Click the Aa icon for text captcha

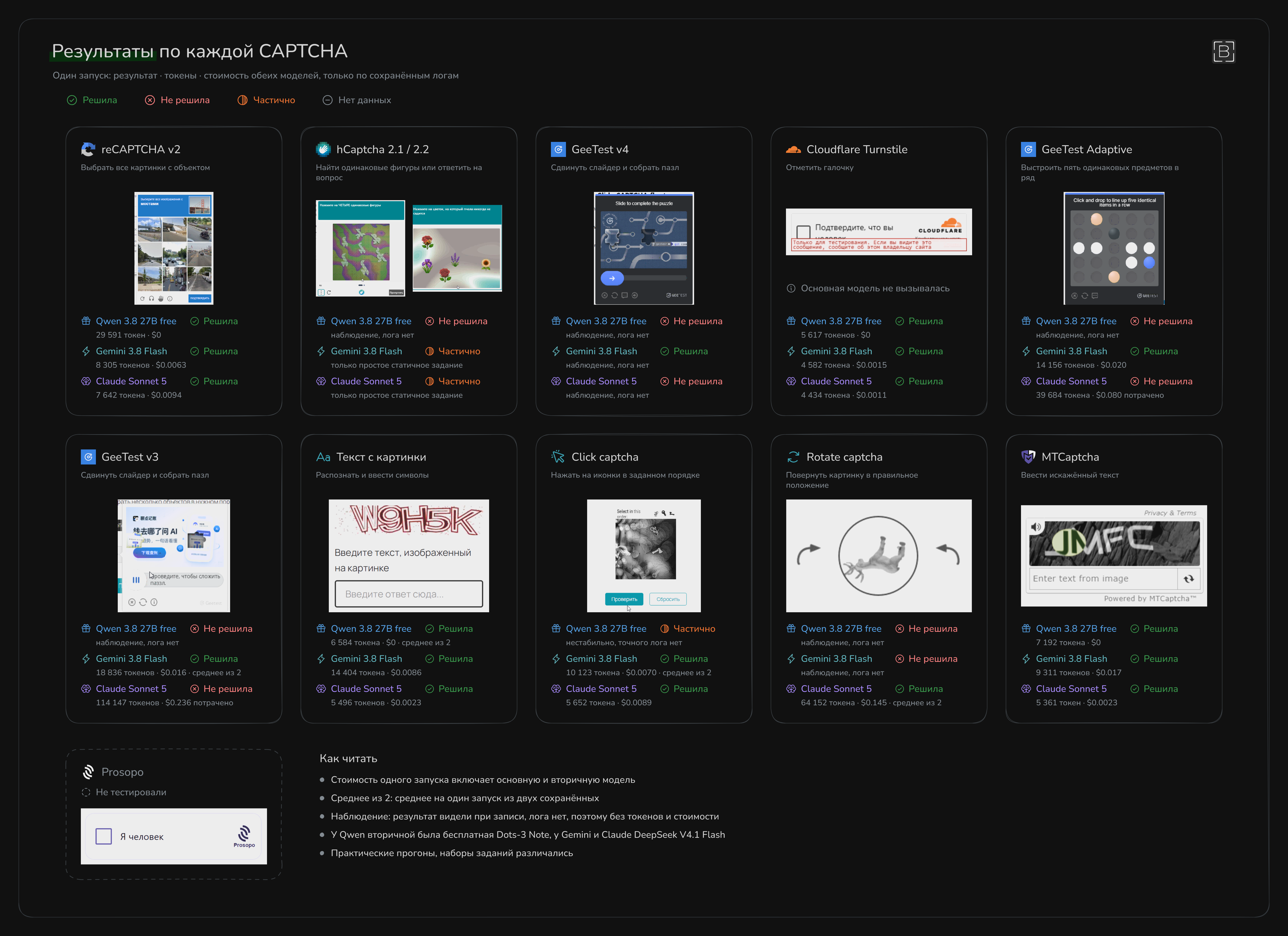click(x=323, y=457)
